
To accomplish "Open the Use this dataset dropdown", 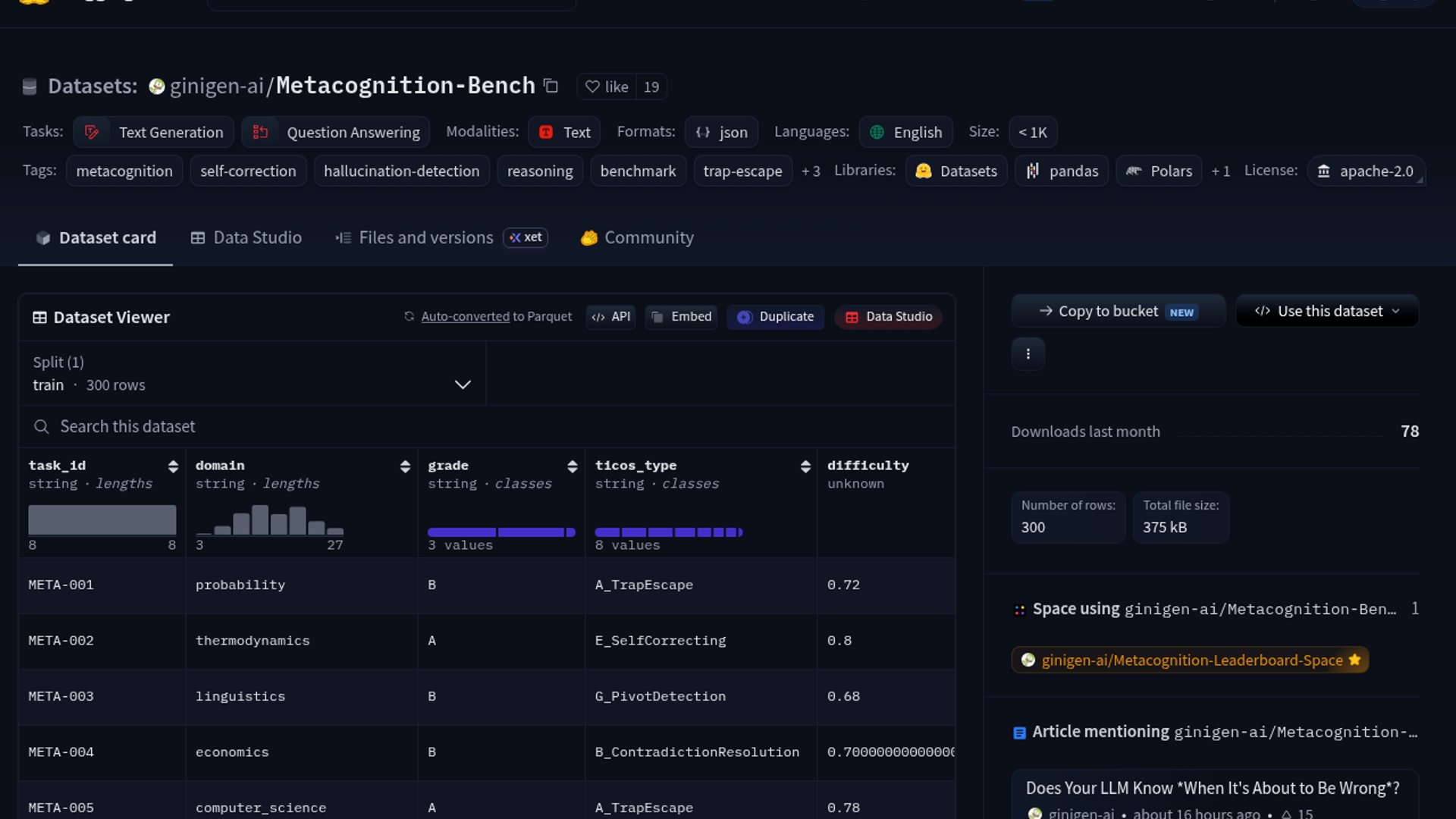I will [x=1327, y=311].
